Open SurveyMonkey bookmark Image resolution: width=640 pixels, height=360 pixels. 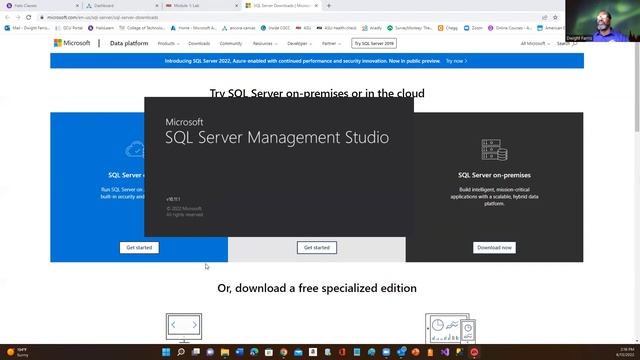(x=409, y=28)
